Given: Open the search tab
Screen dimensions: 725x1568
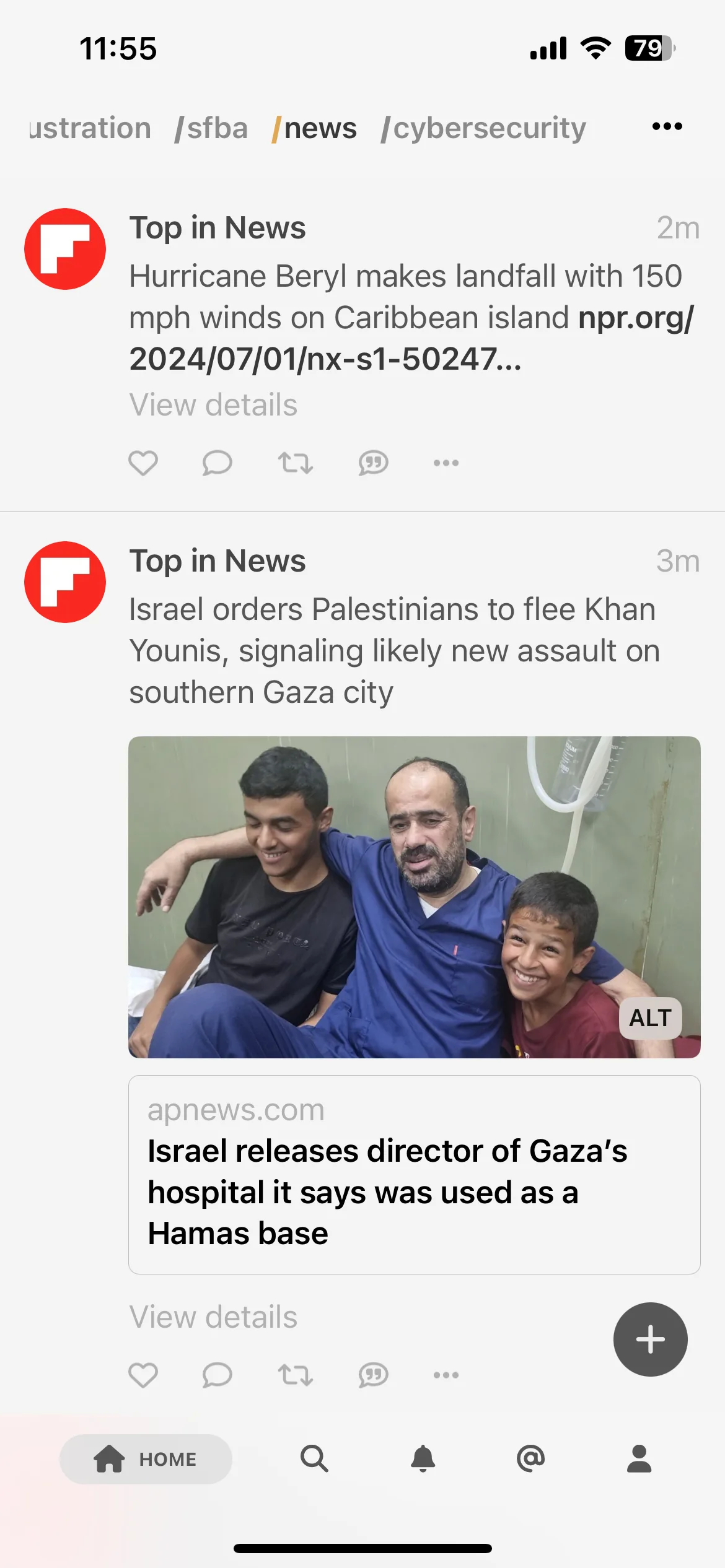Looking at the screenshot, I should [x=314, y=1458].
